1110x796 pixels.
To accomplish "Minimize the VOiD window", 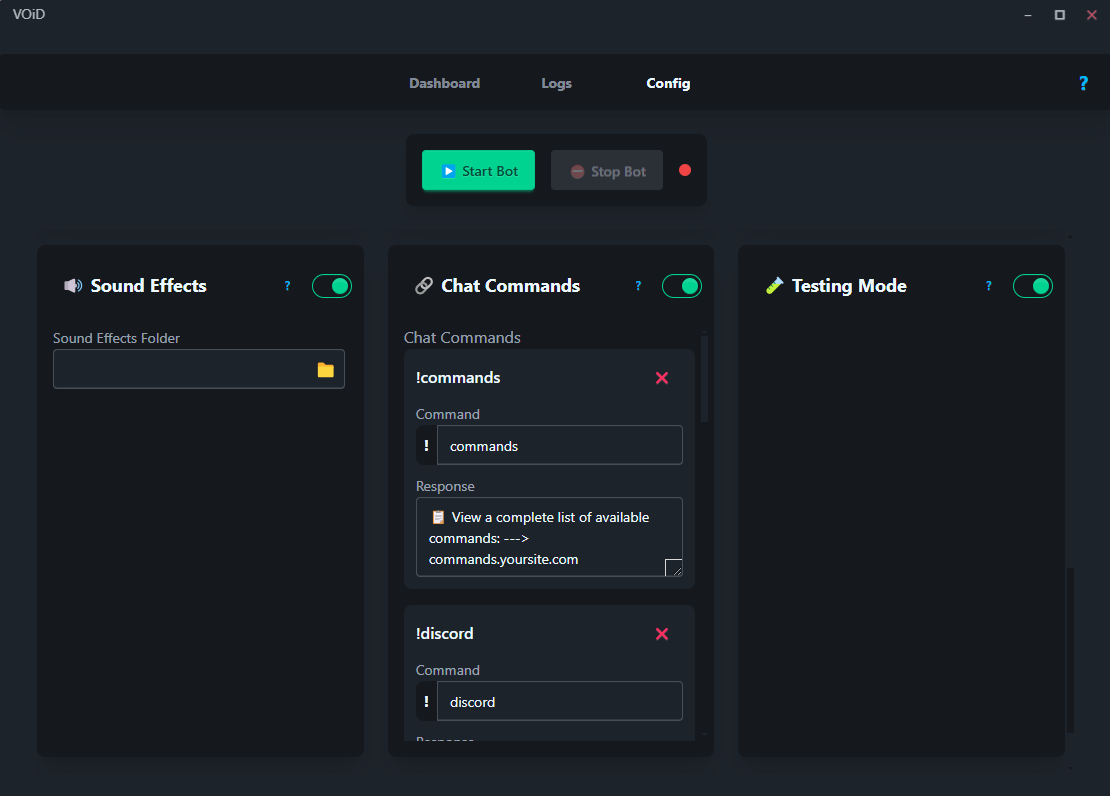I will pyautogui.click(x=1028, y=15).
